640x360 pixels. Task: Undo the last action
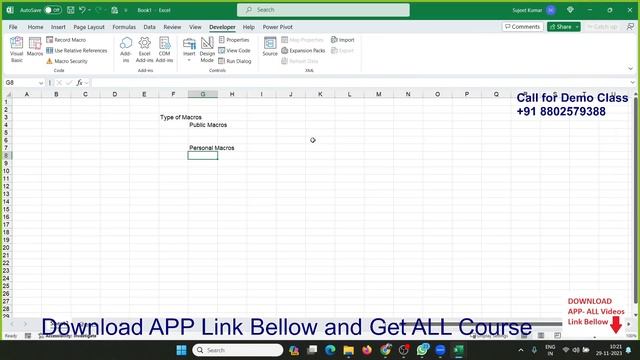82,10
